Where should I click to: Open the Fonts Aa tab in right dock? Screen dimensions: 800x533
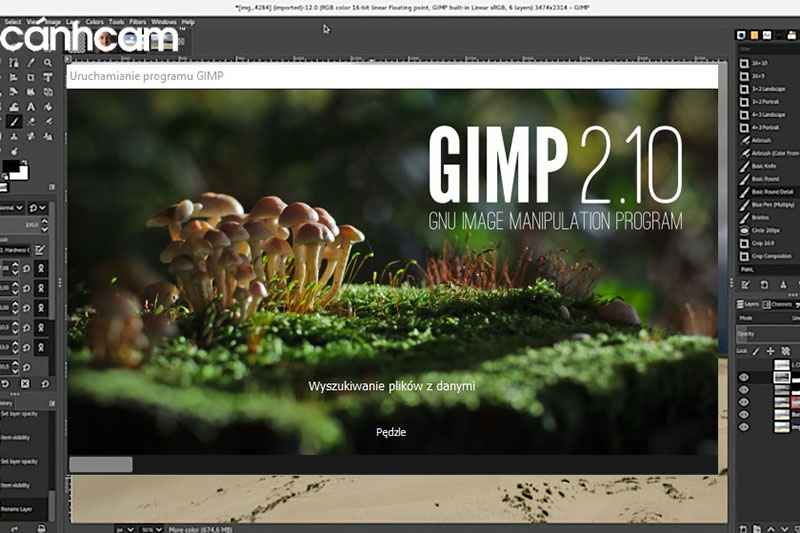point(767,35)
